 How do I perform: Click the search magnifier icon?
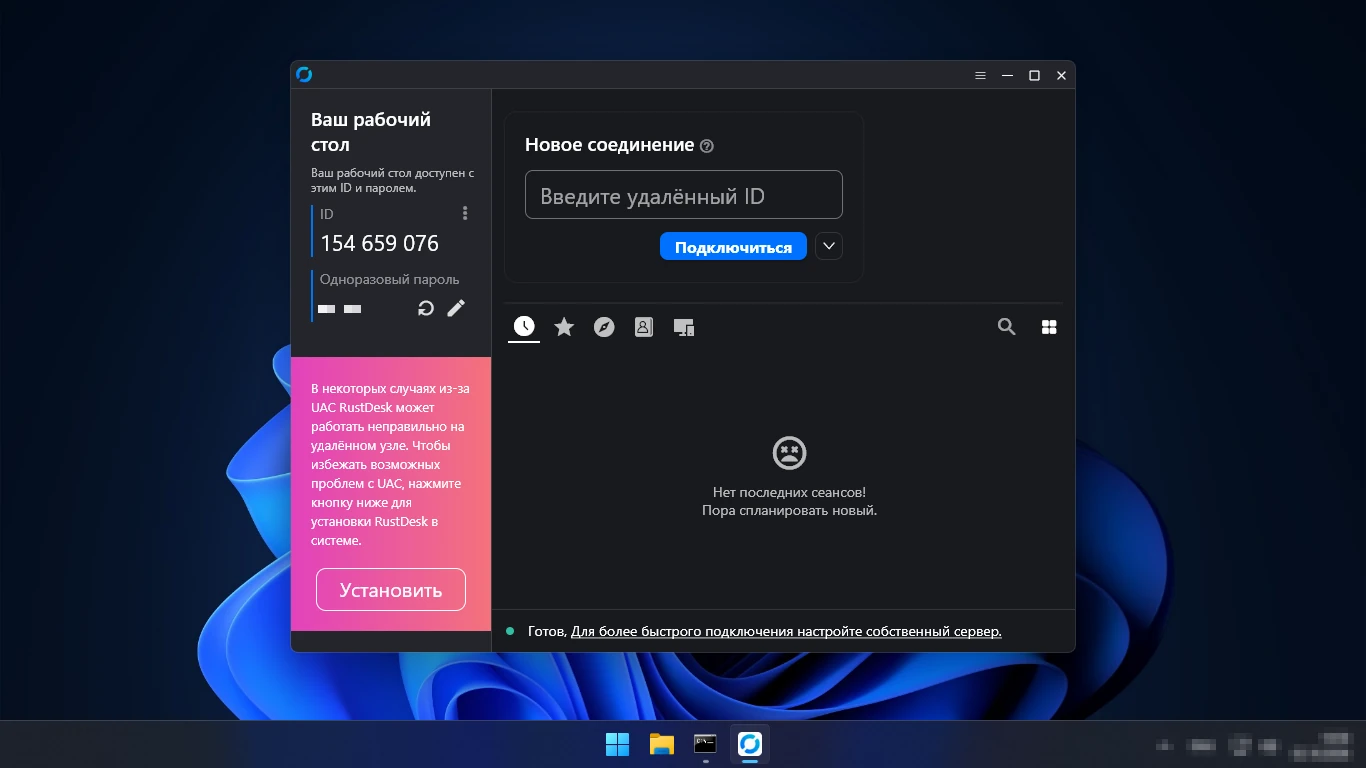click(1007, 326)
